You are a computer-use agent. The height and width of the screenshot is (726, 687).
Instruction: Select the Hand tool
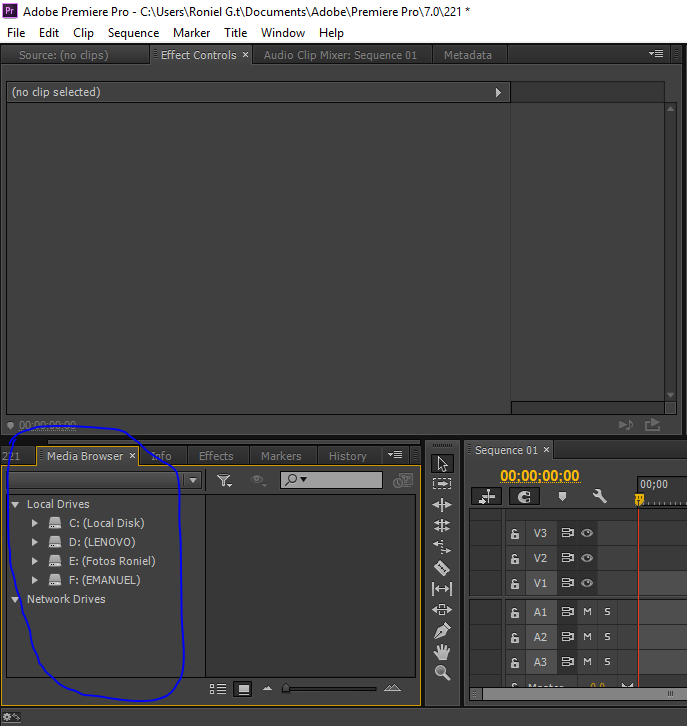(442, 652)
